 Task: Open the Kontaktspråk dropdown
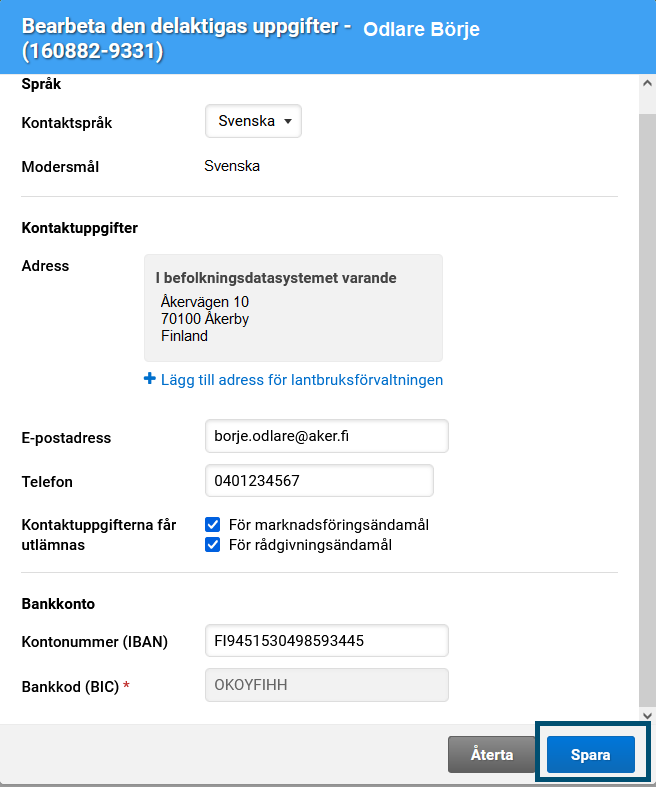click(x=253, y=122)
